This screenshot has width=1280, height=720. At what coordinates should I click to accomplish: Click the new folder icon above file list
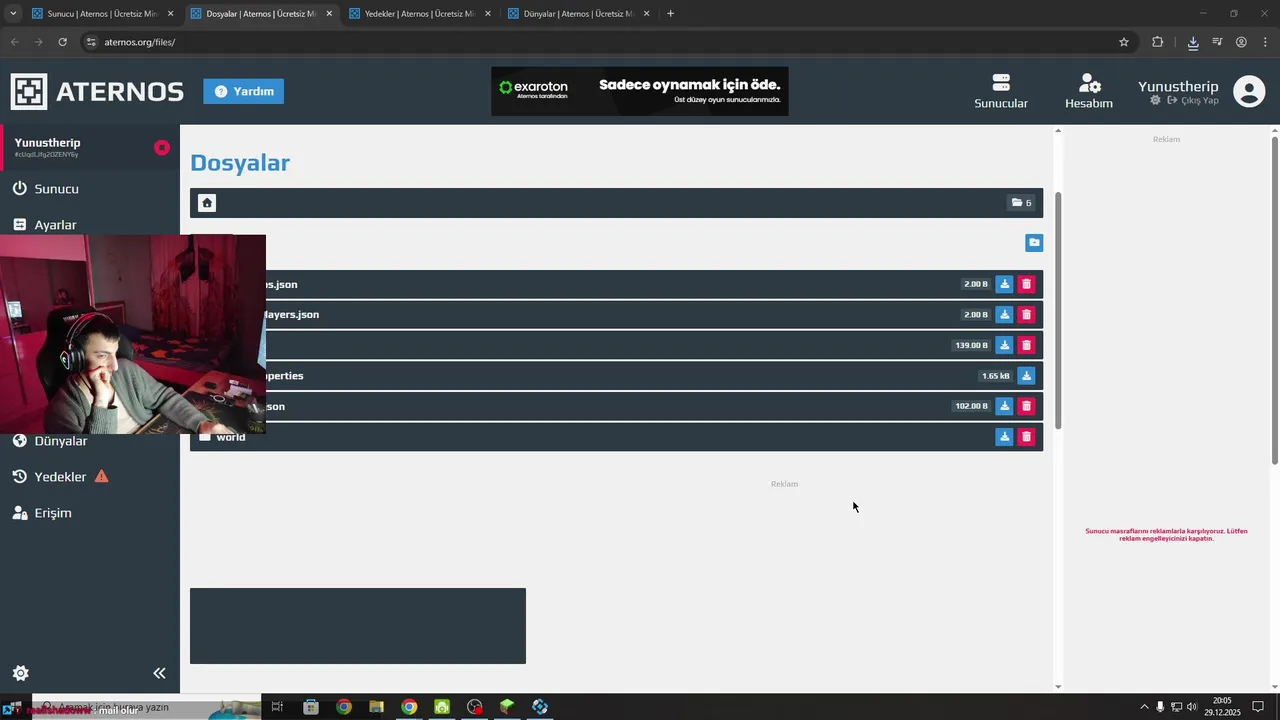[1034, 243]
